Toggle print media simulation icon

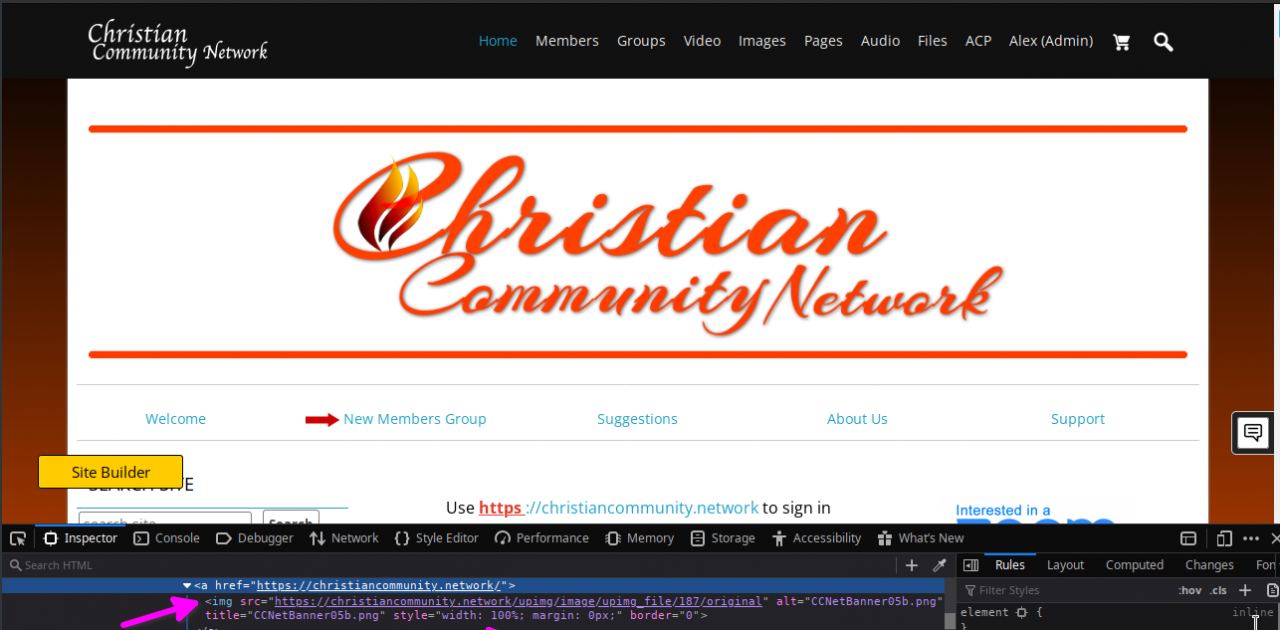coord(1272,590)
